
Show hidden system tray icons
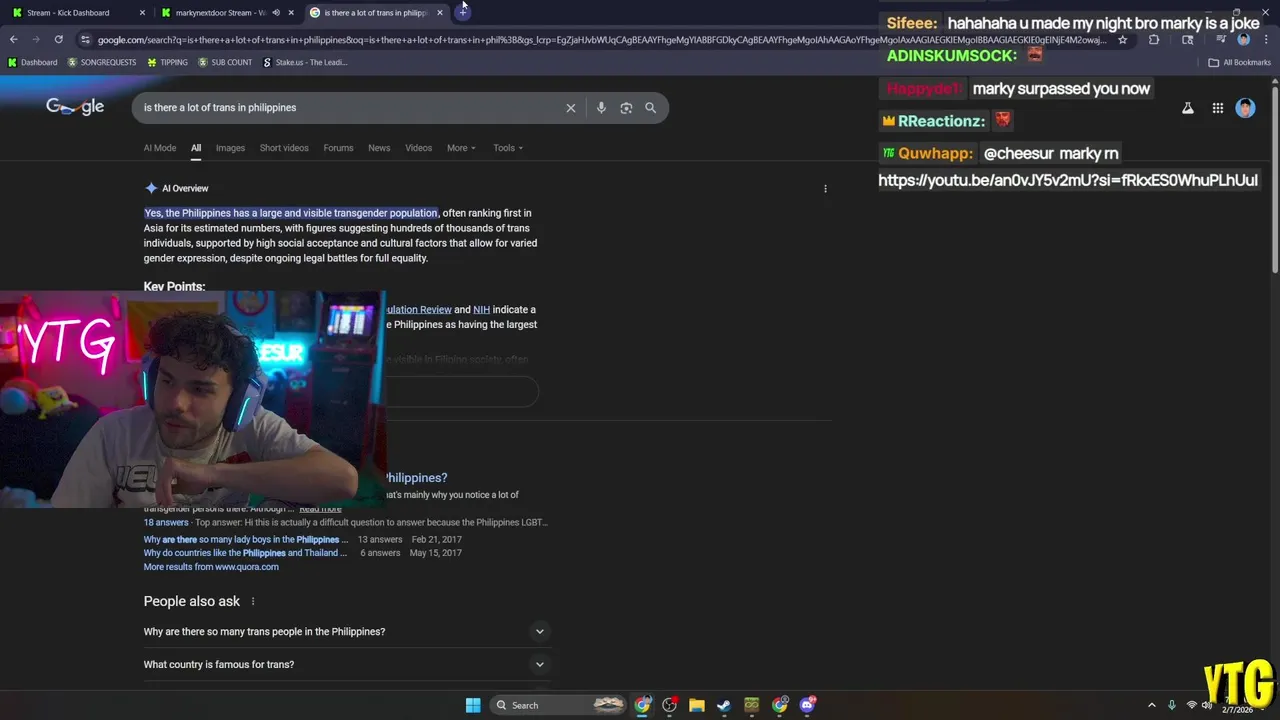(1151, 705)
